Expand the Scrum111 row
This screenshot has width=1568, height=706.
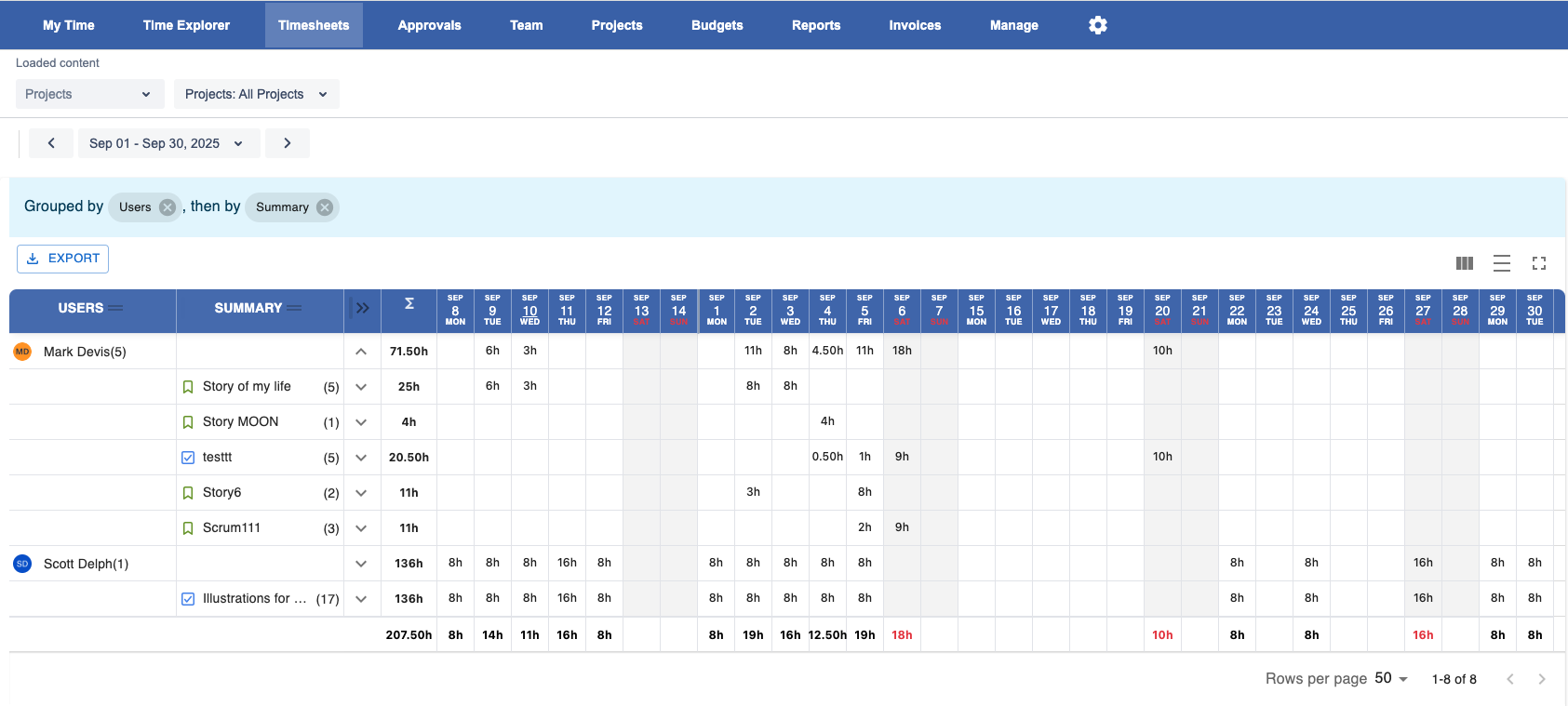[x=361, y=528]
